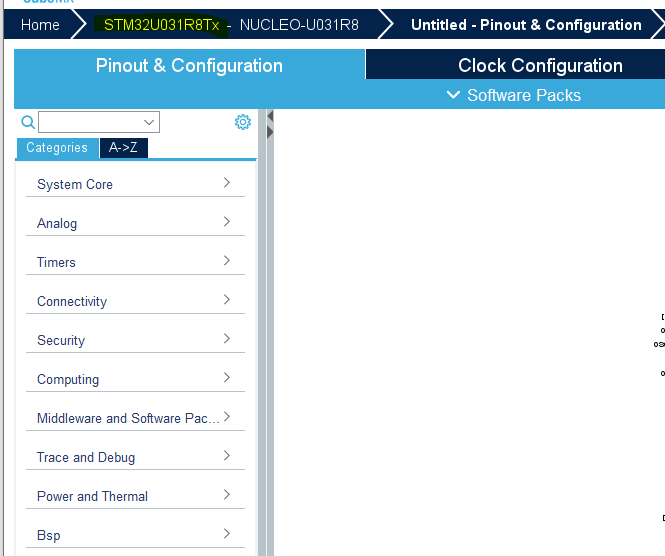The height and width of the screenshot is (556, 665).
Task: Expand the Power and Thermal category
Action: pos(135,497)
